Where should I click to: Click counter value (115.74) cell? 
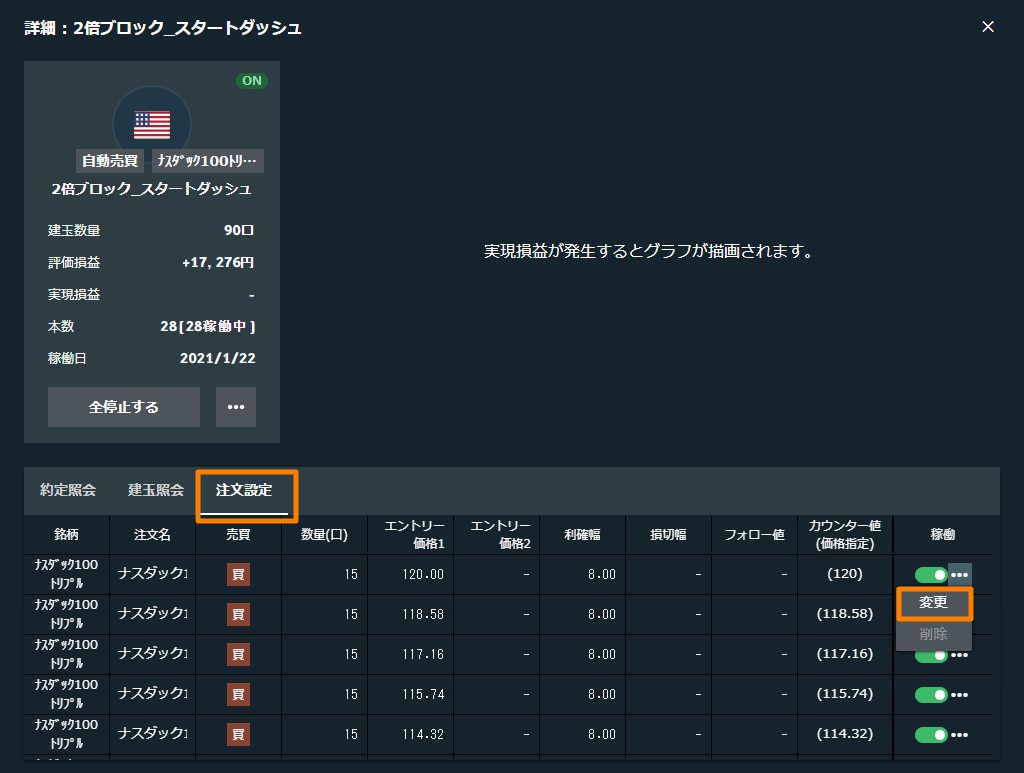[844, 693]
